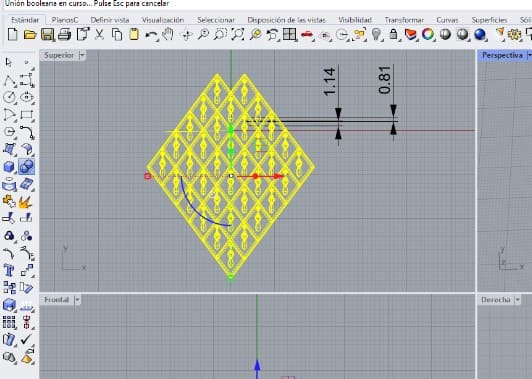
Task: Select the Cut scissors icon
Action: point(99,35)
